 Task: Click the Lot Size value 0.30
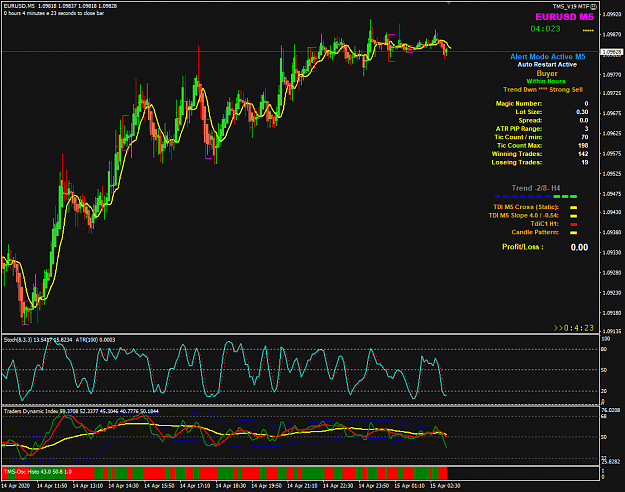click(x=582, y=112)
